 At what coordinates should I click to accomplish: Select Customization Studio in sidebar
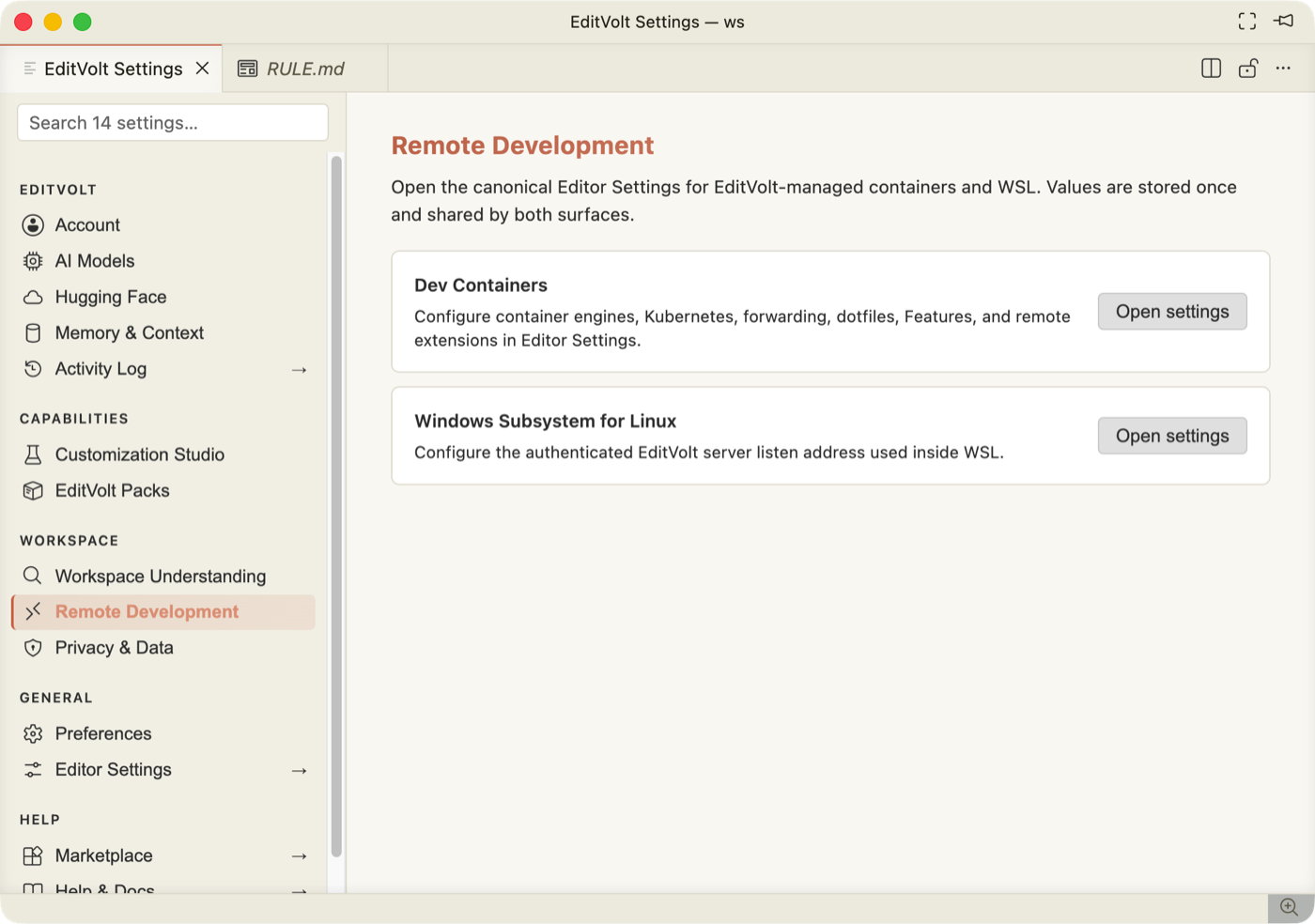pyautogui.click(x=163, y=454)
